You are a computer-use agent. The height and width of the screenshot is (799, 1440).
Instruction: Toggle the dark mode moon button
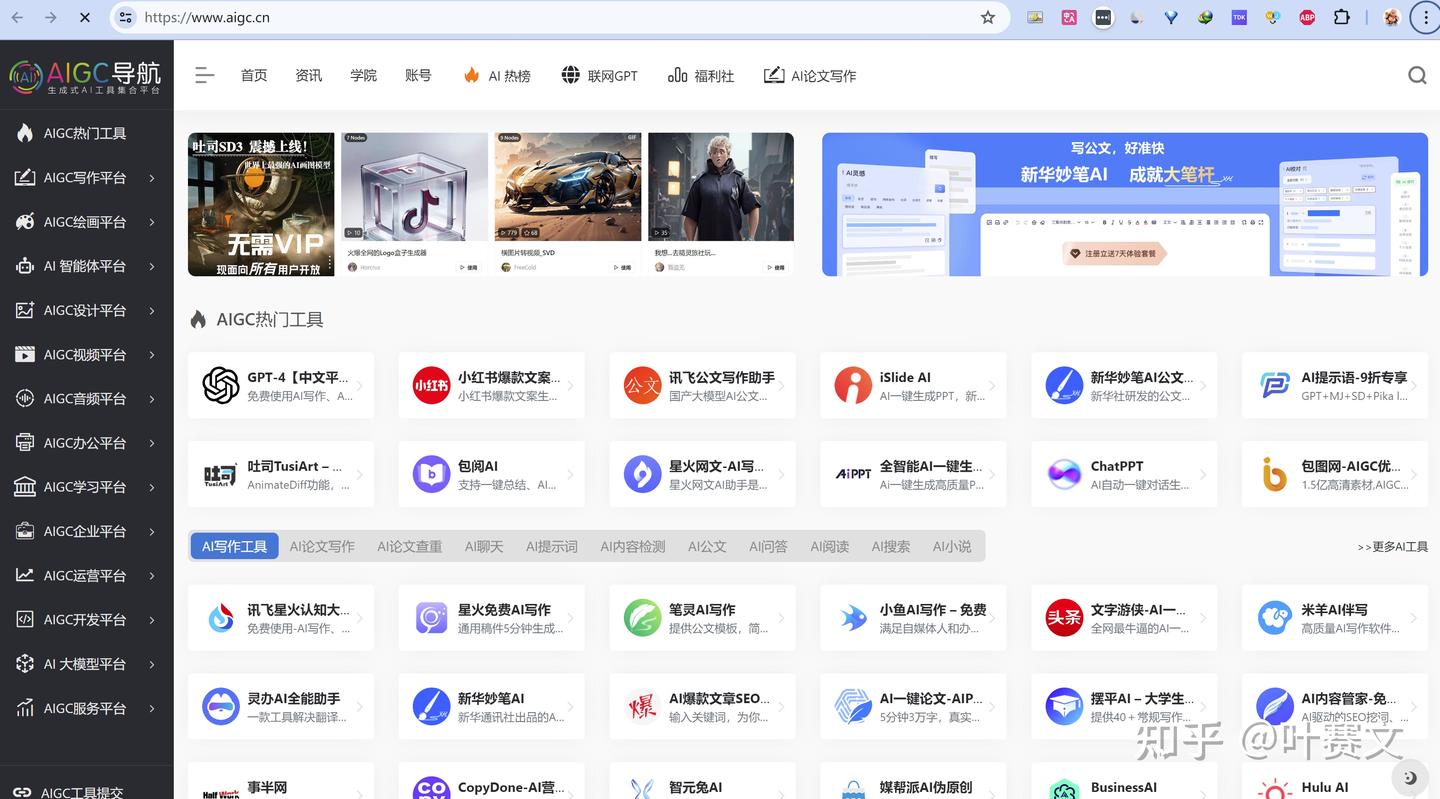click(1410, 777)
